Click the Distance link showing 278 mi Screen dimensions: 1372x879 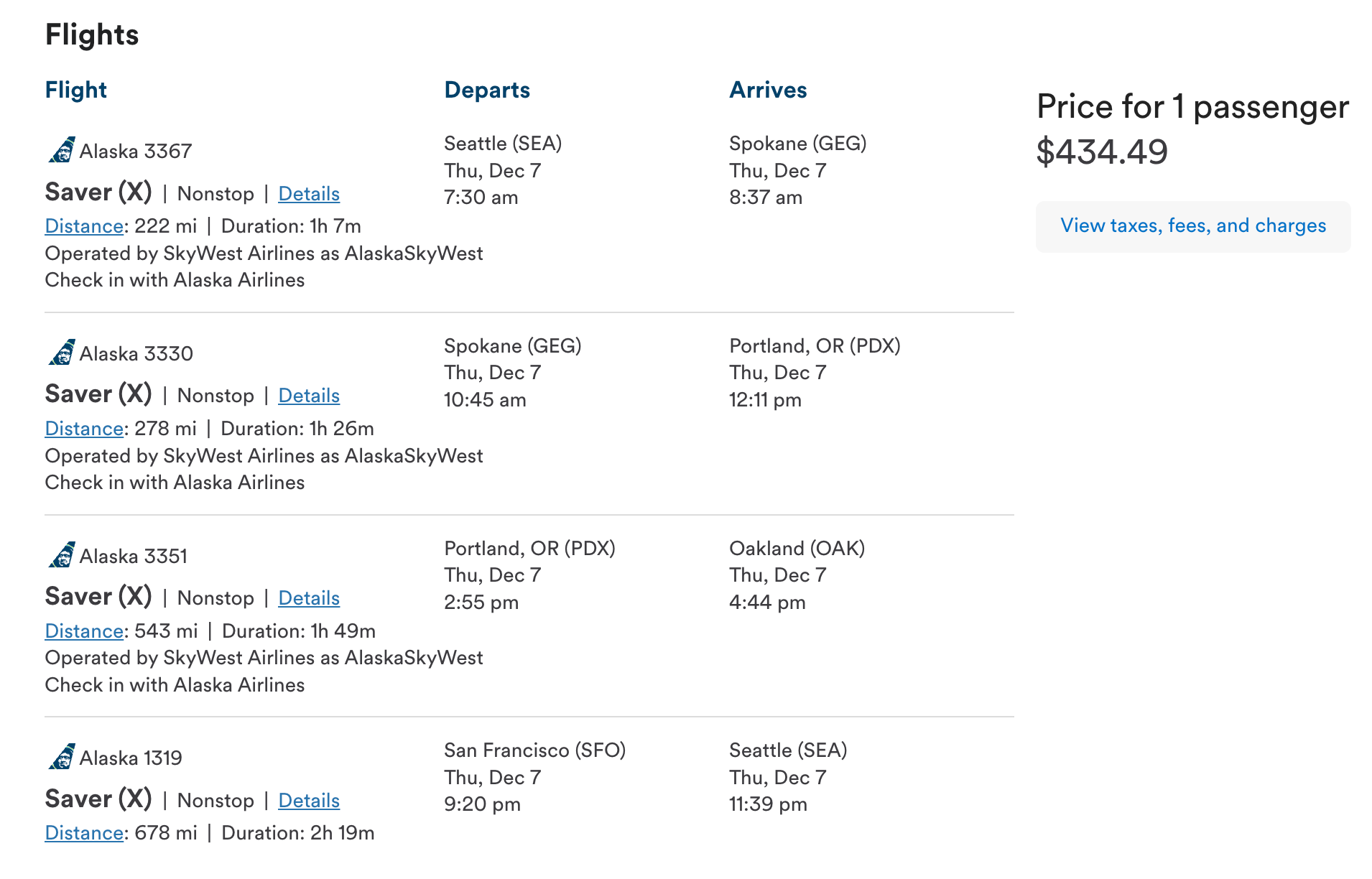(x=84, y=429)
